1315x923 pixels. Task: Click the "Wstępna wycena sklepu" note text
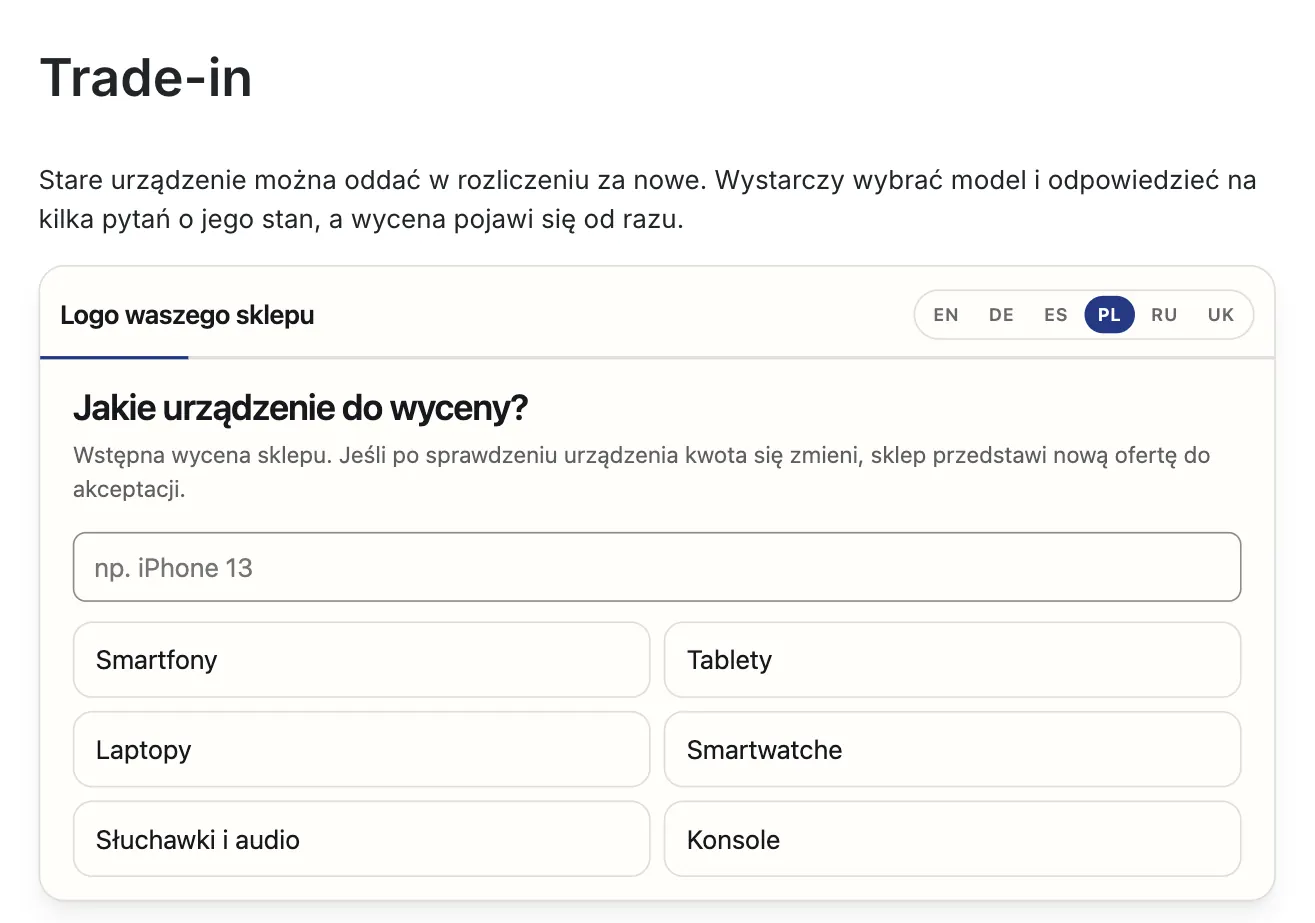(642, 473)
